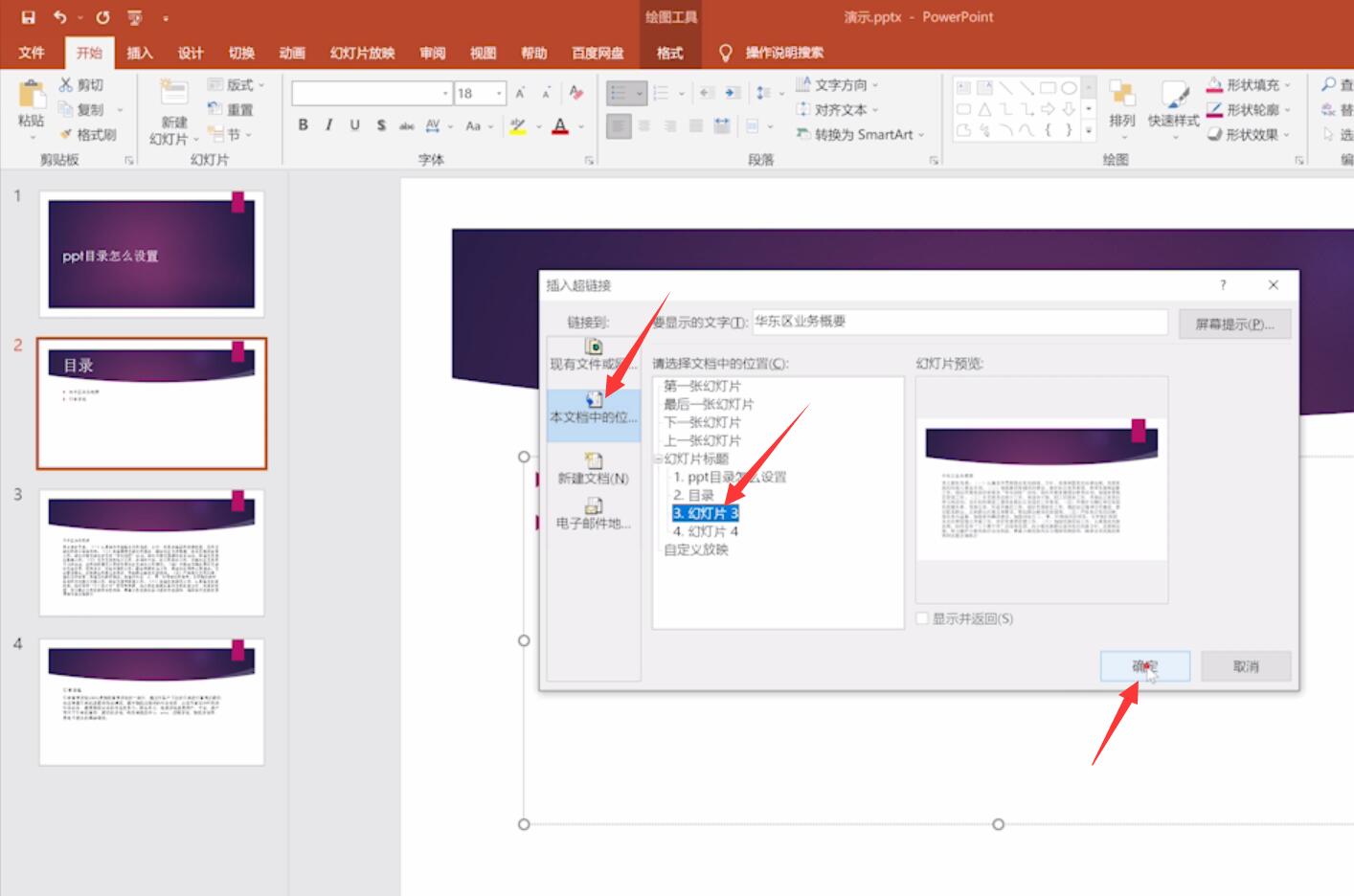Screen dimensions: 1354x896
Task: Click the Bold B icon
Action: click(304, 124)
